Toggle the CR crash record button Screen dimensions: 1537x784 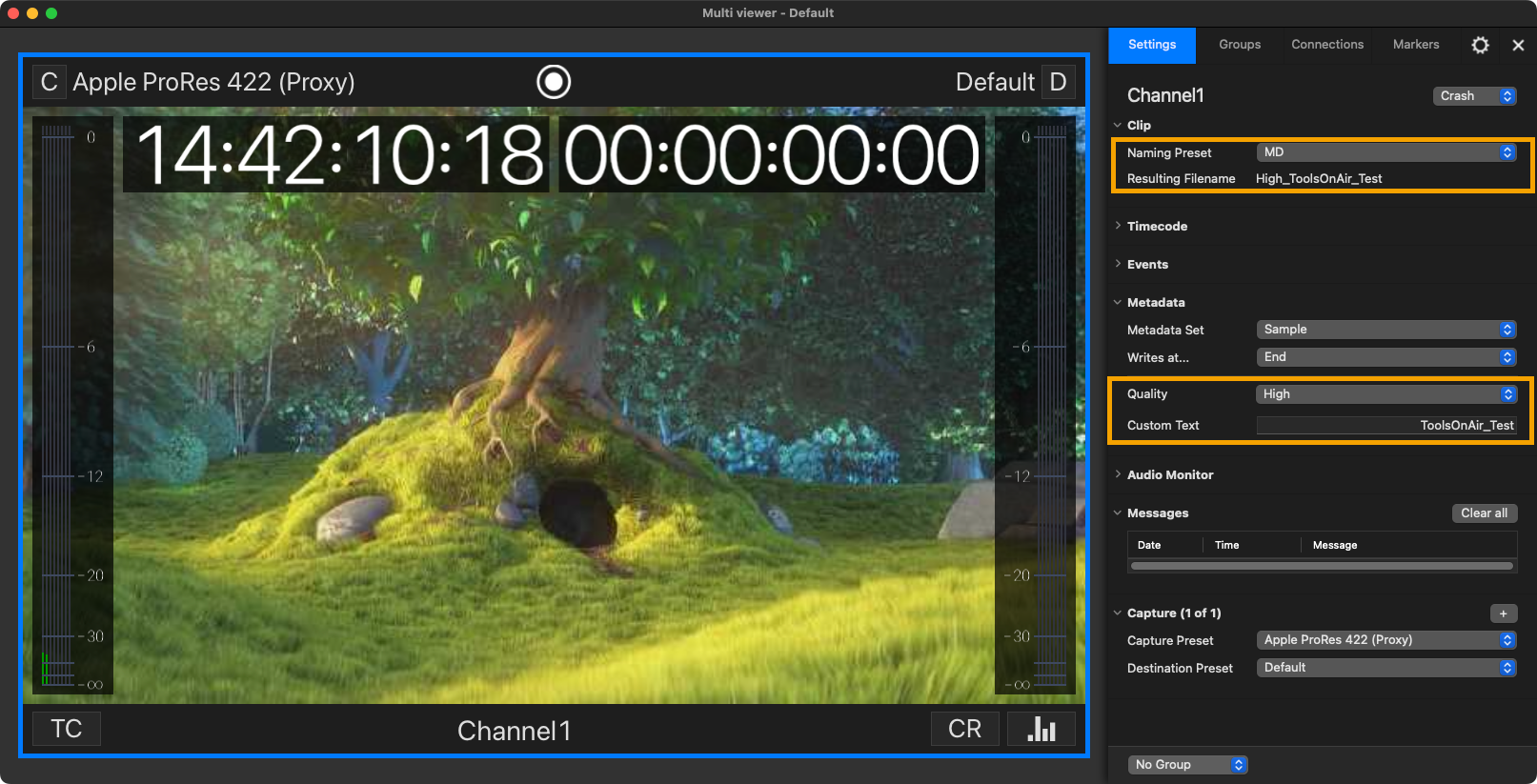point(964,729)
